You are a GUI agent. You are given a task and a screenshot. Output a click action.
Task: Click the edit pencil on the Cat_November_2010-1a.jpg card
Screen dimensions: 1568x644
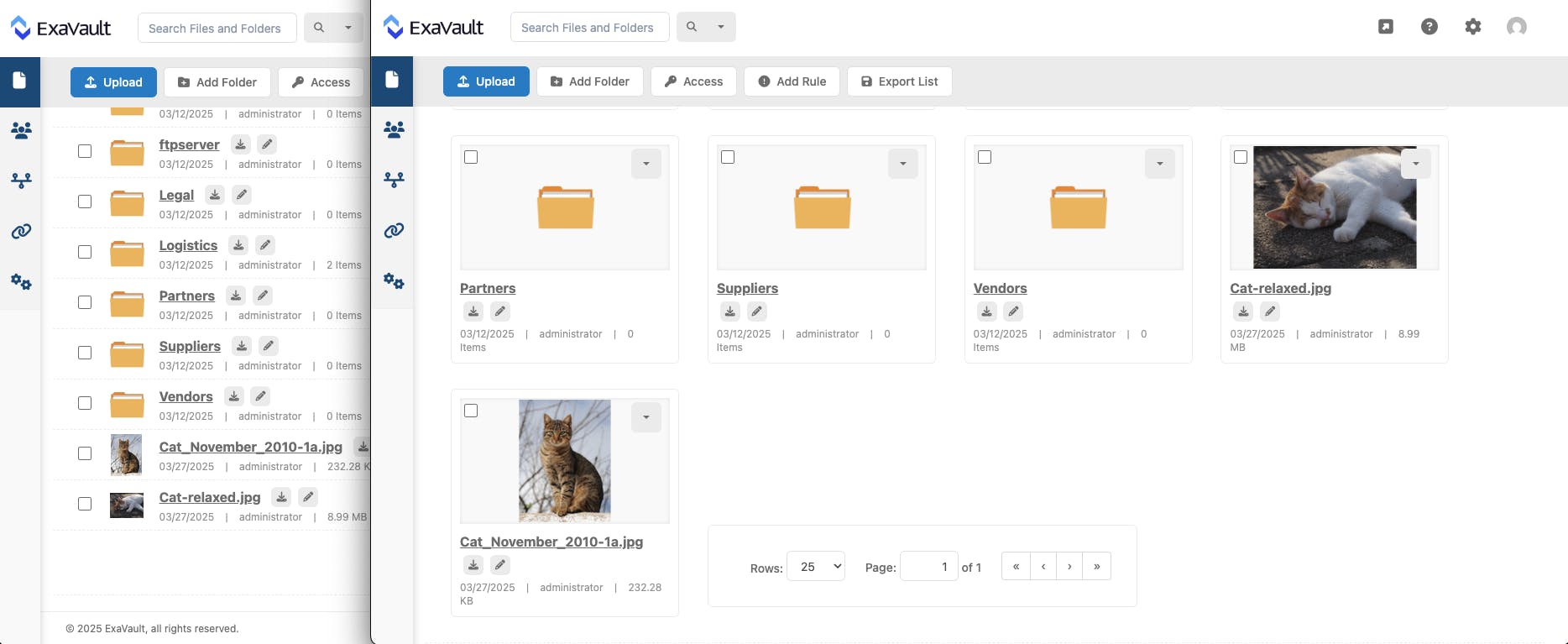point(500,565)
